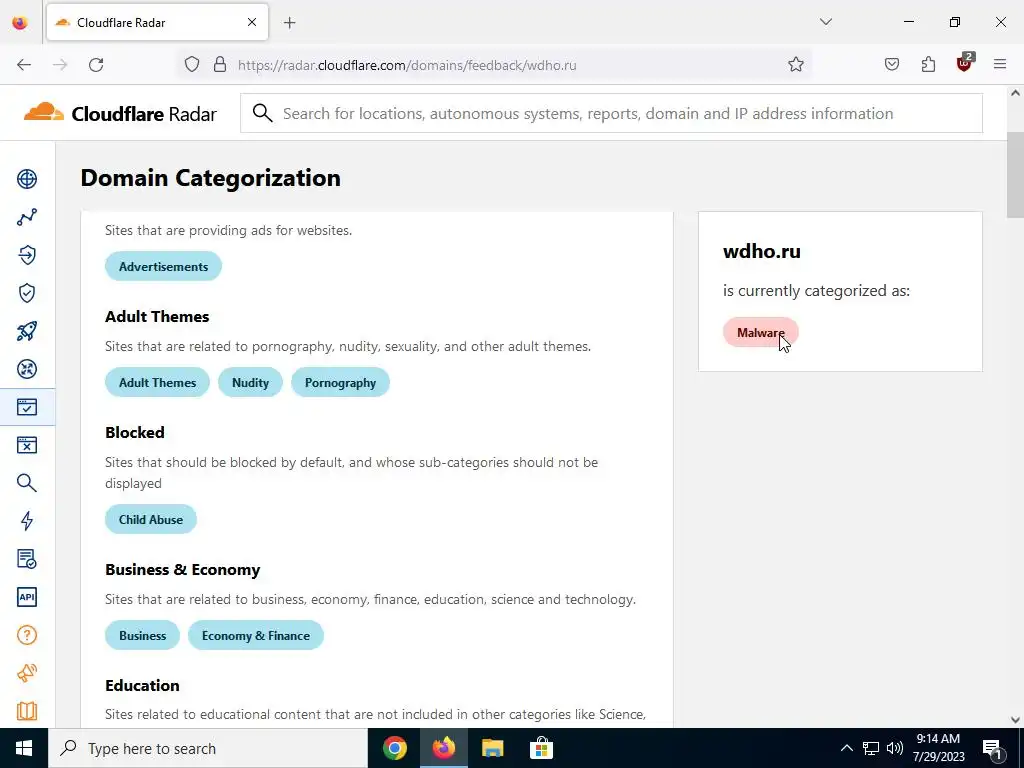Open Microsoft Store from the taskbar
The width and height of the screenshot is (1024, 768).
pos(541,748)
